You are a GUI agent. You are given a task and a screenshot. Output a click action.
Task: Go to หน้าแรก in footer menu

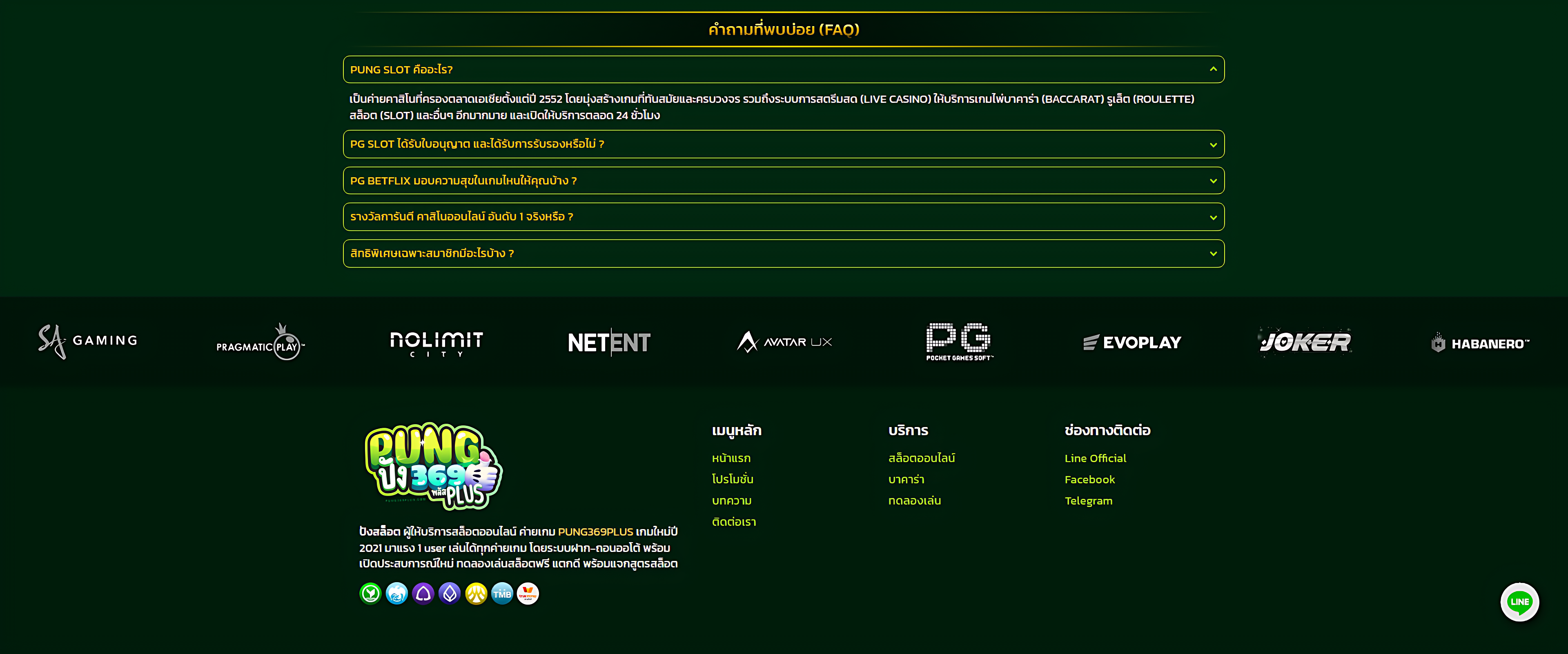click(x=731, y=458)
